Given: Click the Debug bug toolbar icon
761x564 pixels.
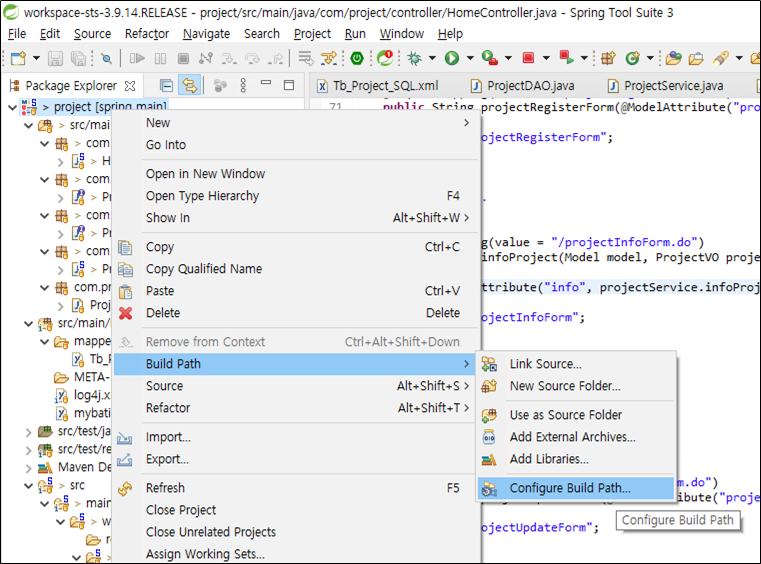Looking at the screenshot, I should [414, 58].
